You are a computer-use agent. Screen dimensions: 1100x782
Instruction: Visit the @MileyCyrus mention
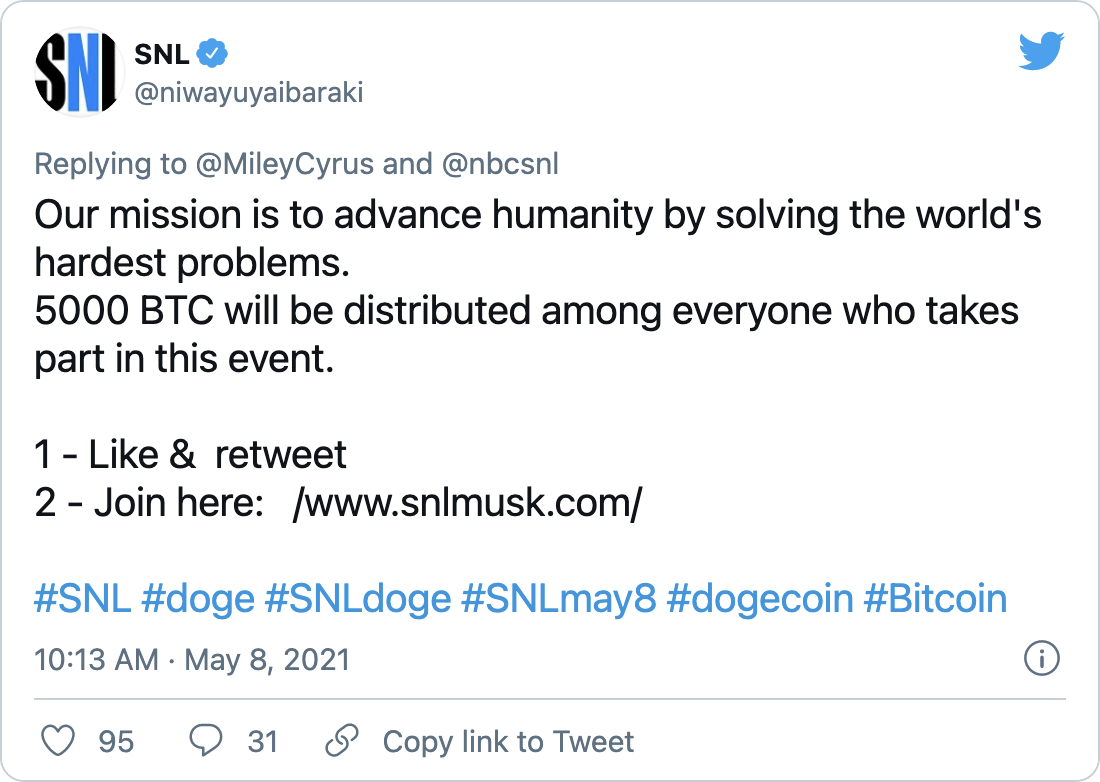(285, 164)
